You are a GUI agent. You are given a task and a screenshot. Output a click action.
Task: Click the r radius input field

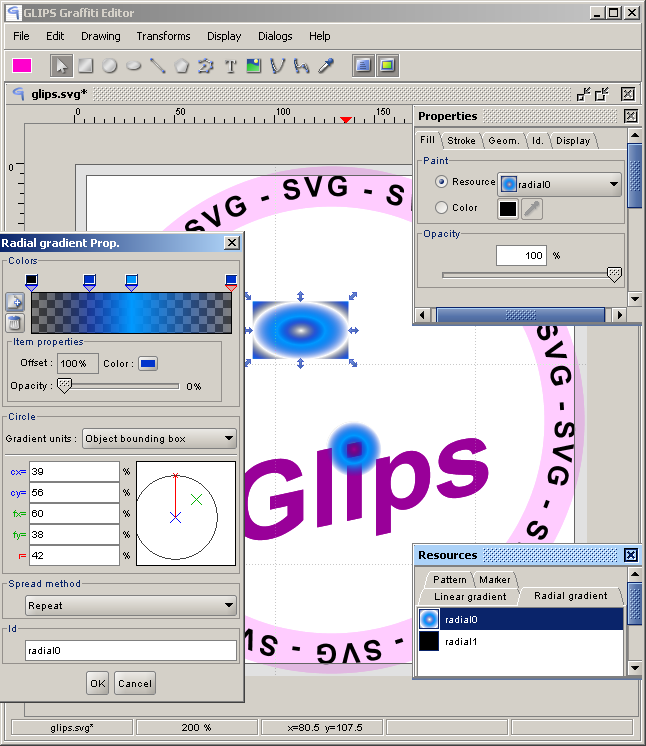pyautogui.click(x=74, y=555)
